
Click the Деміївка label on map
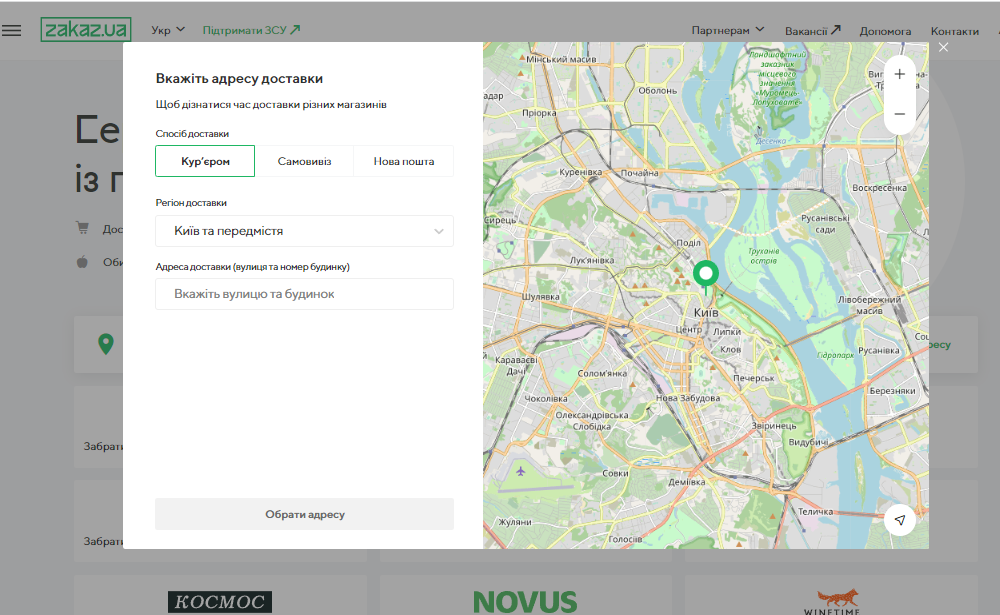click(x=687, y=482)
